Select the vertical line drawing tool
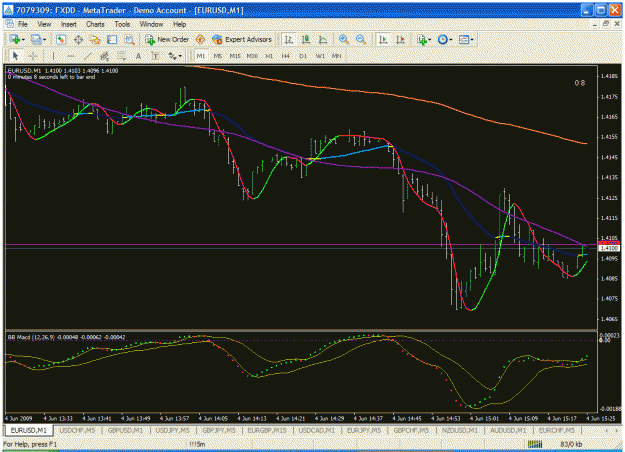Screen dimensions: 625x452 tap(53, 56)
